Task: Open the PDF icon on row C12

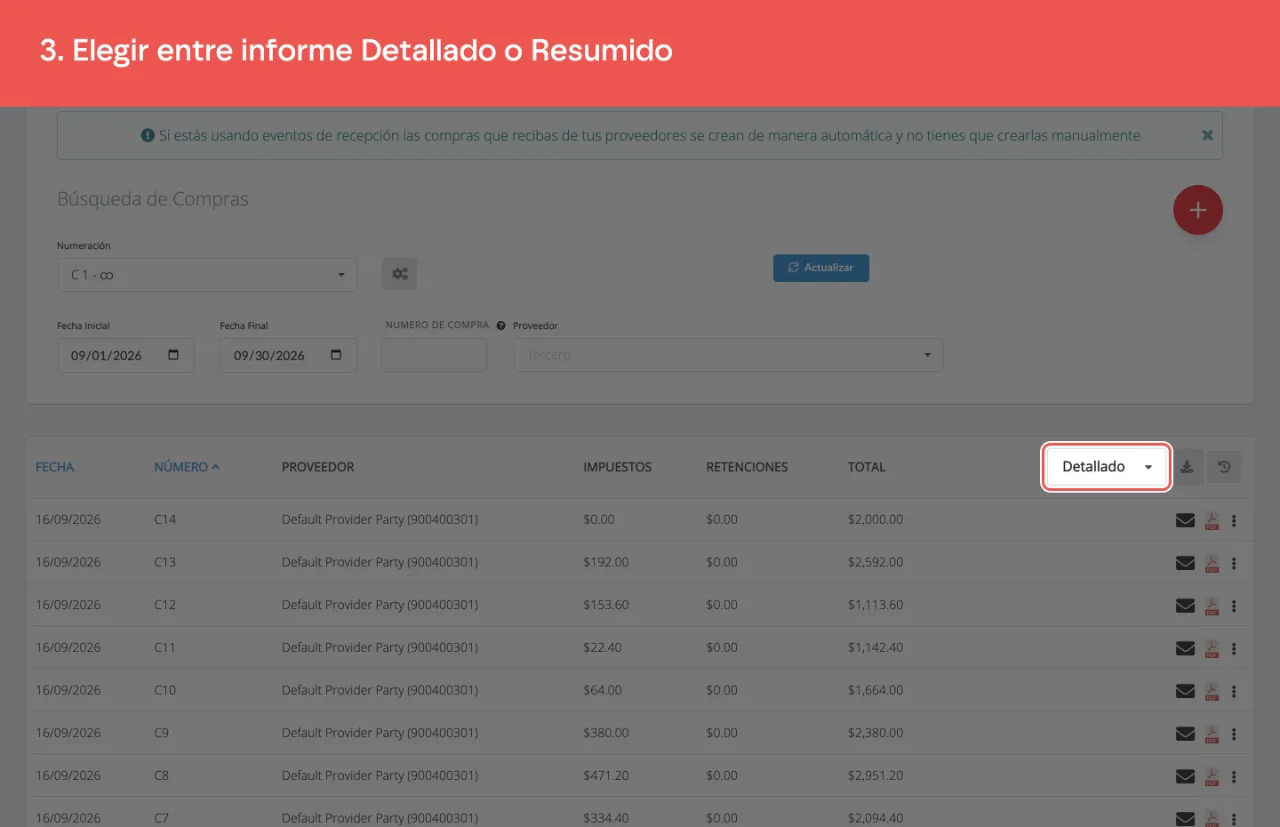Action: click(x=1211, y=605)
